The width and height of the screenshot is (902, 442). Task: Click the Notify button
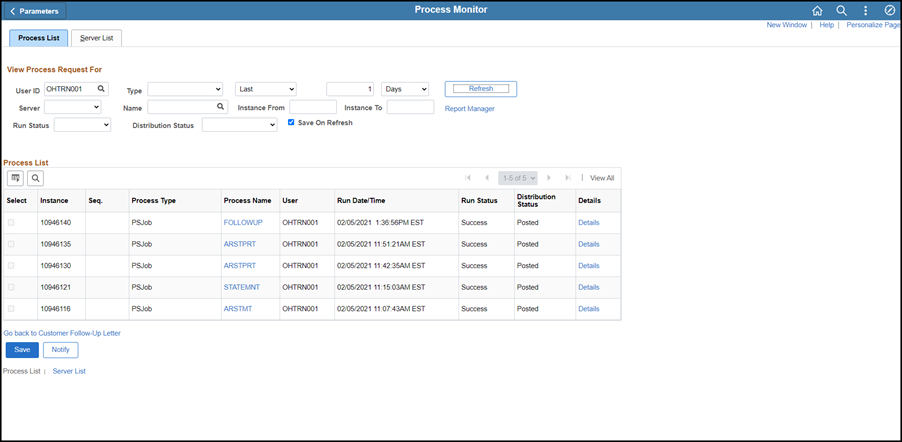pyautogui.click(x=60, y=350)
